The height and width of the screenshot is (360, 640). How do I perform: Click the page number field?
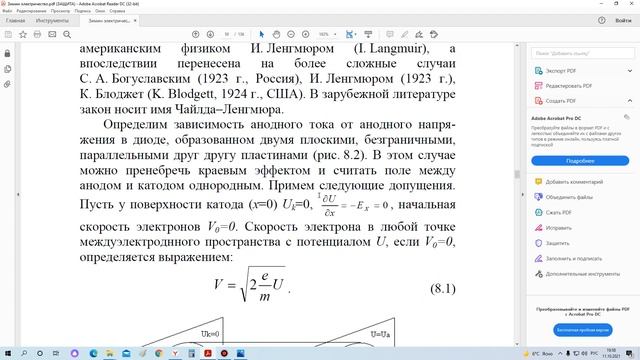[x=227, y=35]
